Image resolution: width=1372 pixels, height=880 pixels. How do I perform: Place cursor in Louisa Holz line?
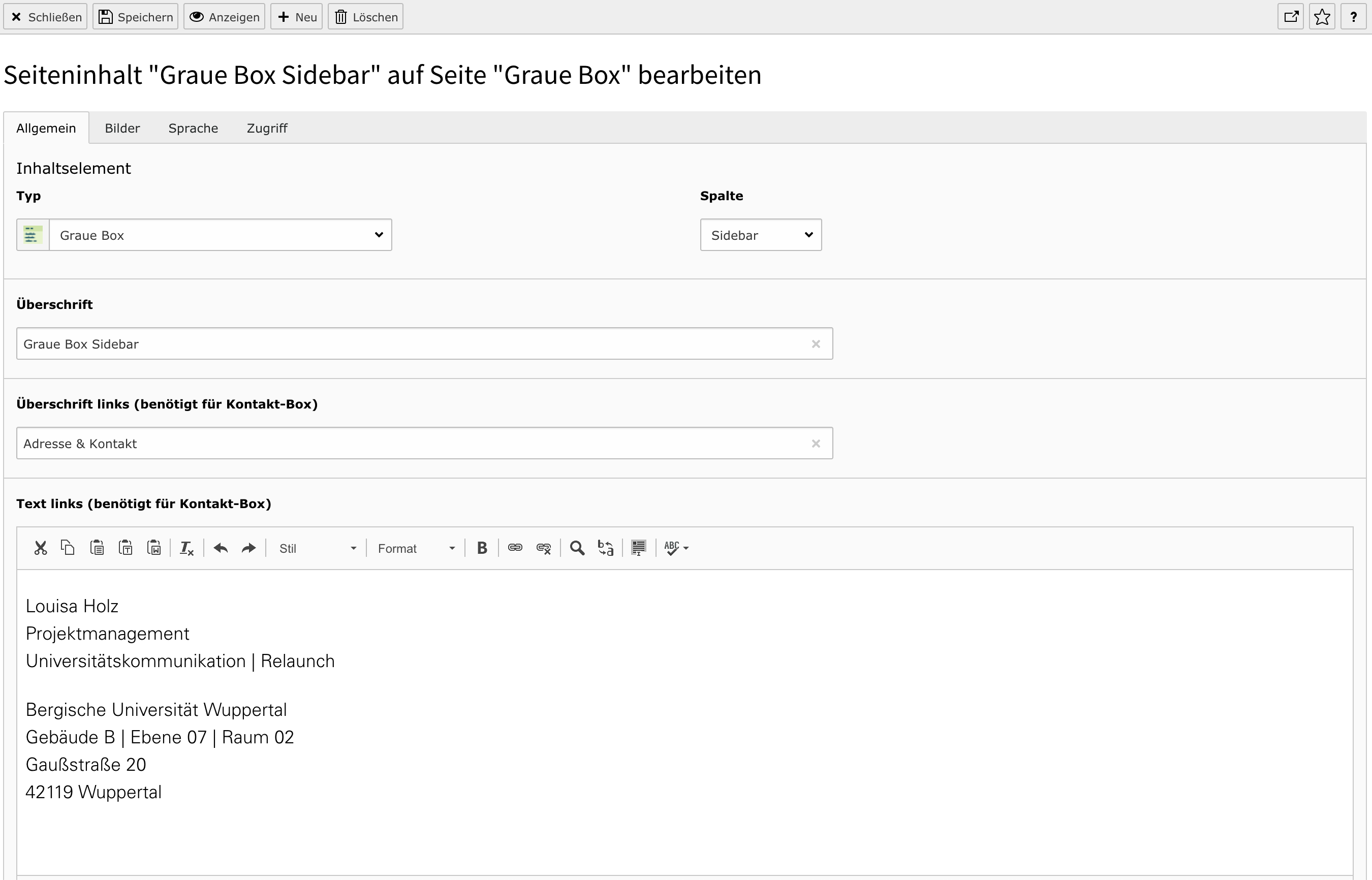pyautogui.click(x=72, y=606)
